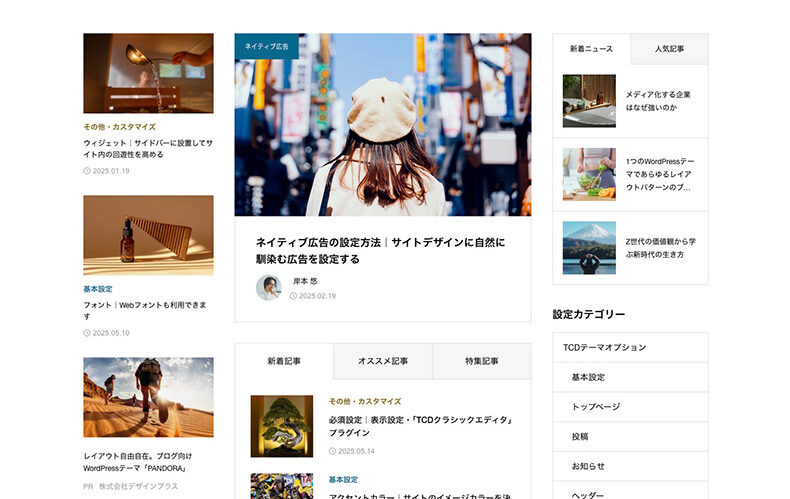
Task: Click the author avatar of 岸本 悠
Action: tap(269, 288)
